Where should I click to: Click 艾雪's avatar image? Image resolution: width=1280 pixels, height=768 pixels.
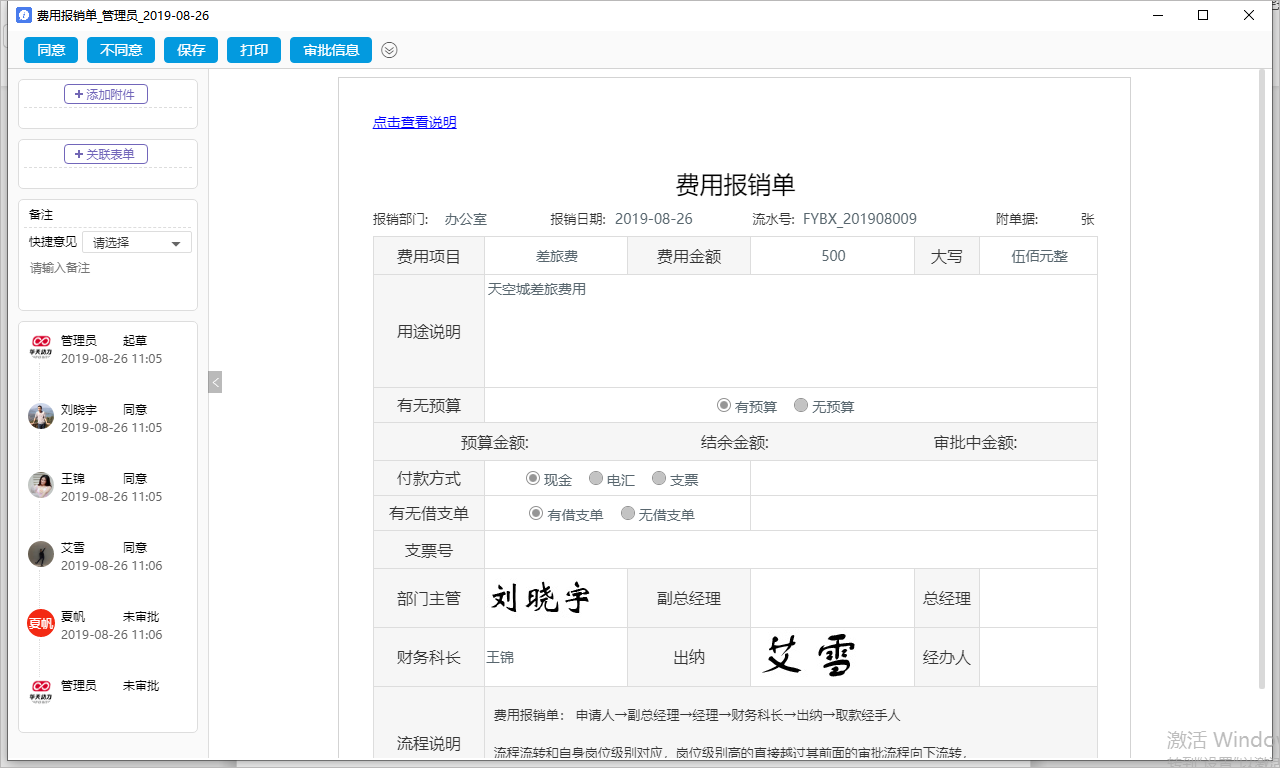[x=41, y=554]
